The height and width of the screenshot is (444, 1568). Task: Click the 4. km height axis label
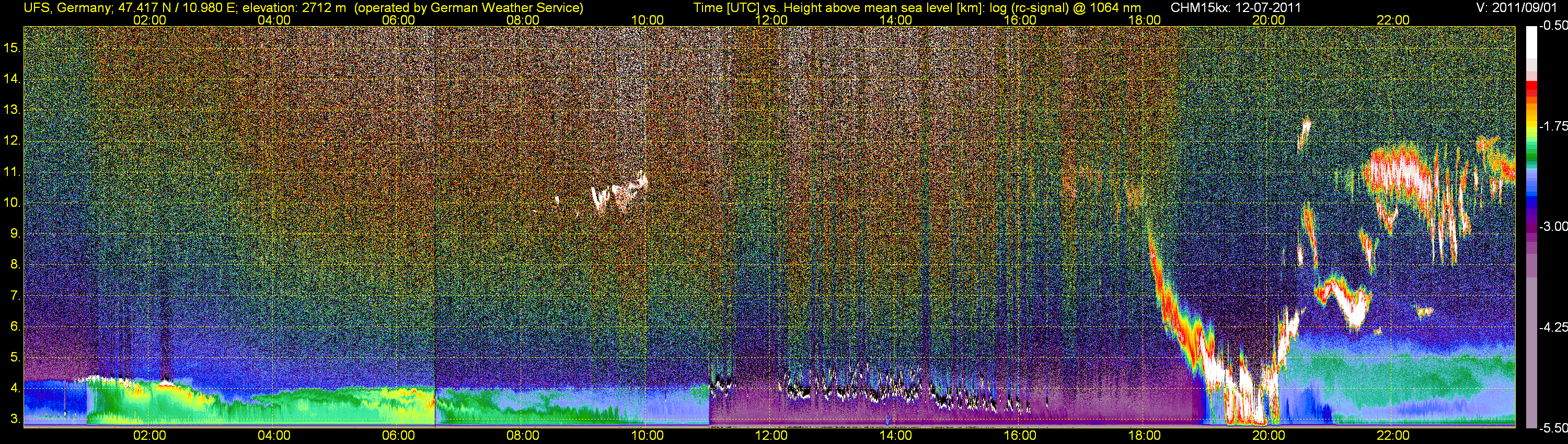[16, 388]
